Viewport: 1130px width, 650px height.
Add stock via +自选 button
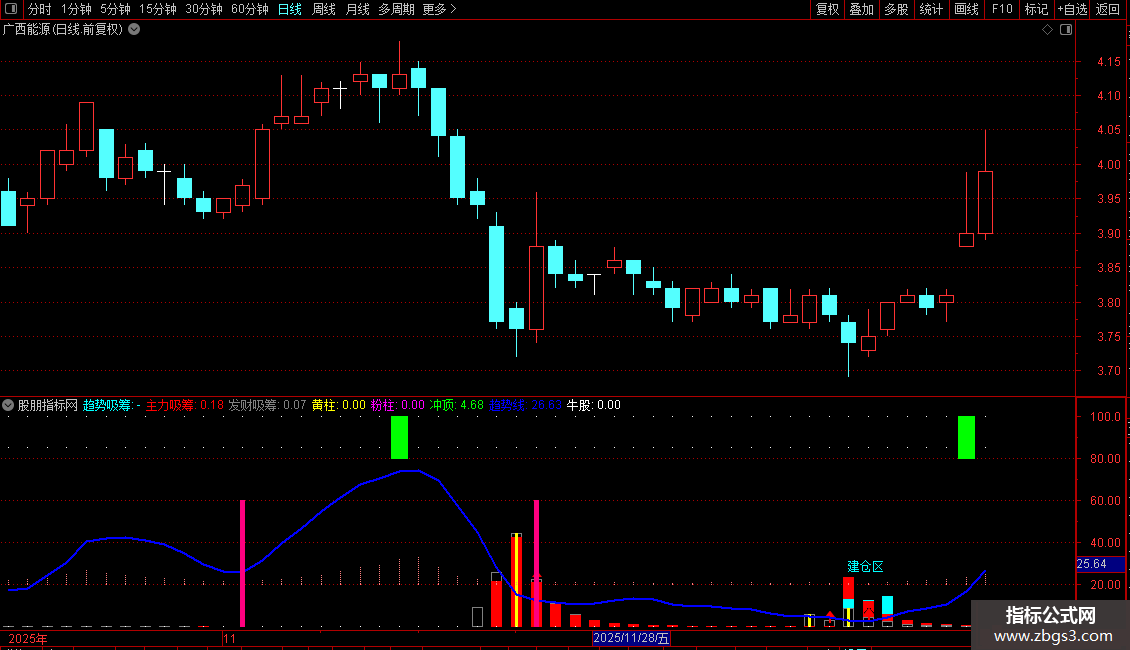click(1072, 9)
